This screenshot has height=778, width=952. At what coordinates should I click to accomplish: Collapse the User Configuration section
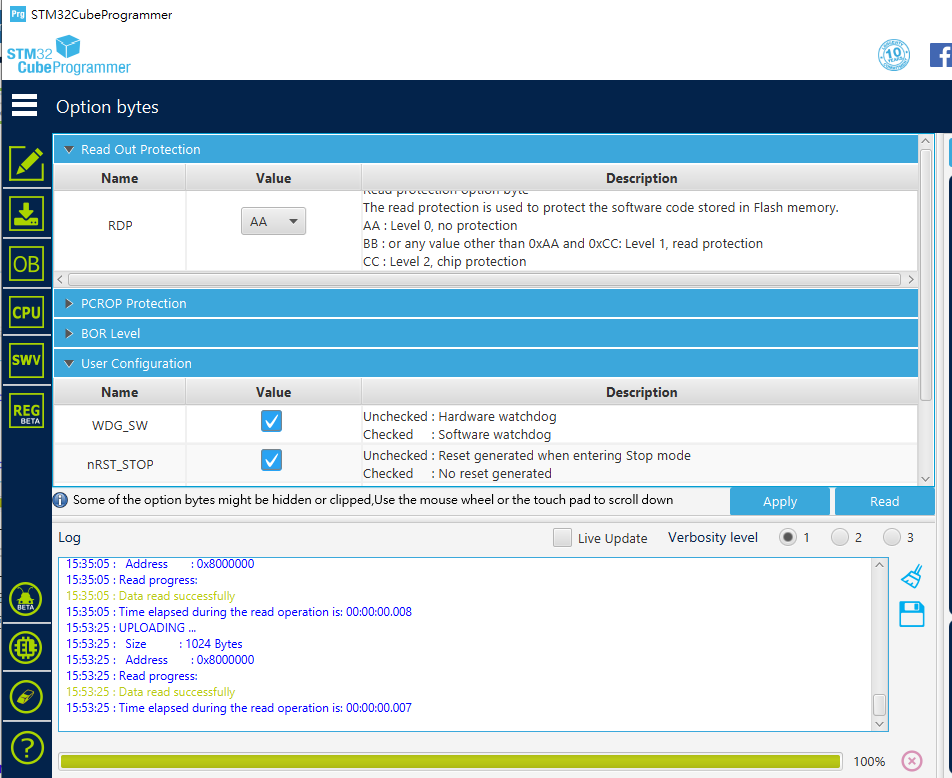[x=486, y=363]
